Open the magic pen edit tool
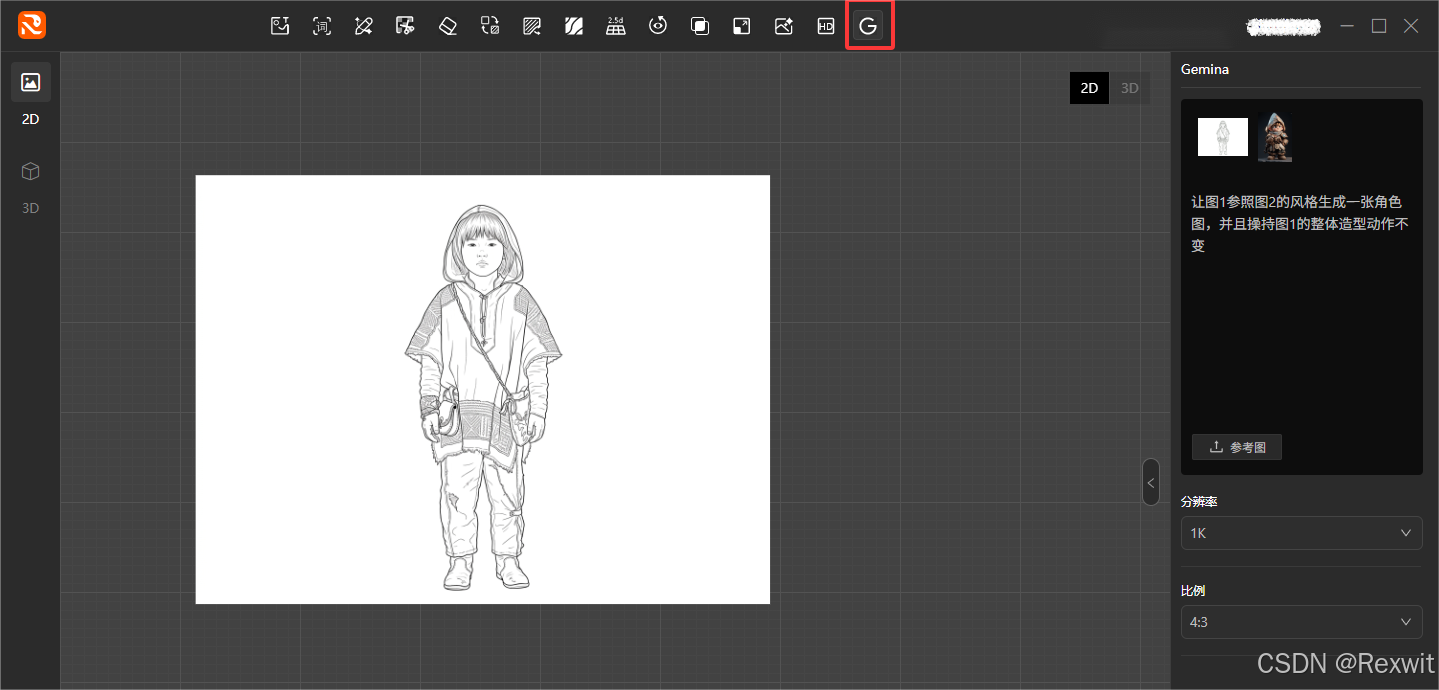Viewport: 1439px width, 690px height. point(363,26)
